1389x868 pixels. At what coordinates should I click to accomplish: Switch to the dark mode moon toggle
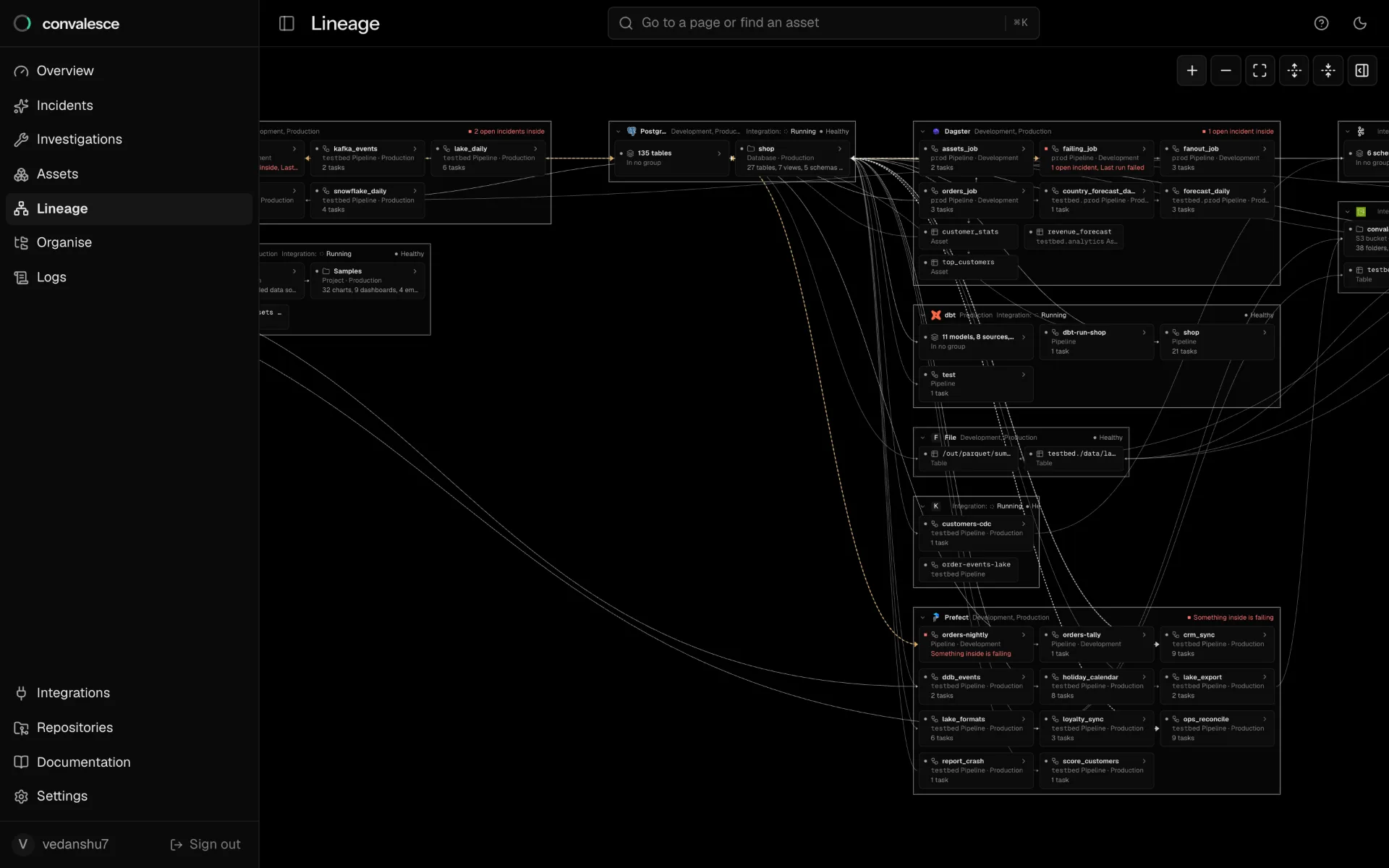coord(1360,23)
